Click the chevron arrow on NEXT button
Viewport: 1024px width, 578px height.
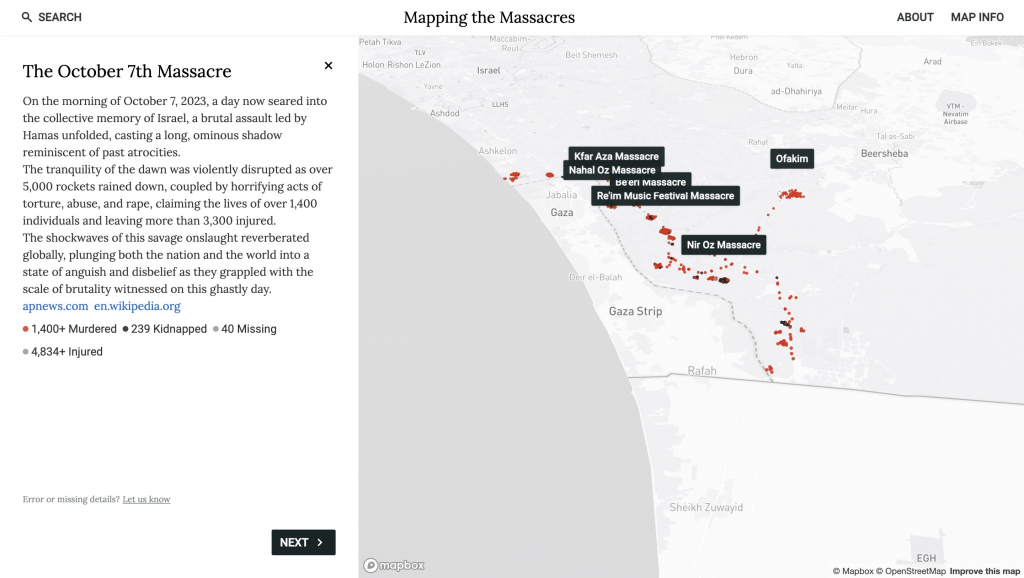320,542
